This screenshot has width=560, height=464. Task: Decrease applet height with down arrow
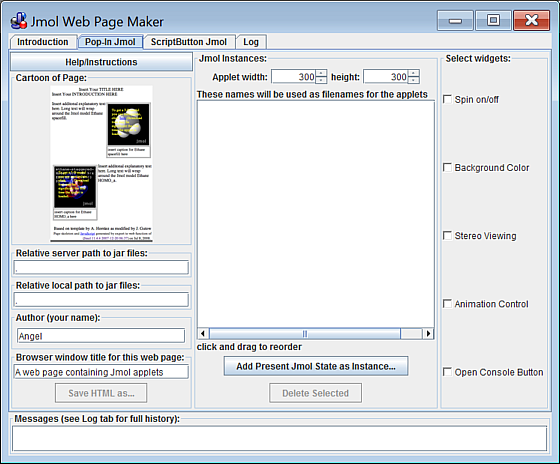click(x=414, y=80)
